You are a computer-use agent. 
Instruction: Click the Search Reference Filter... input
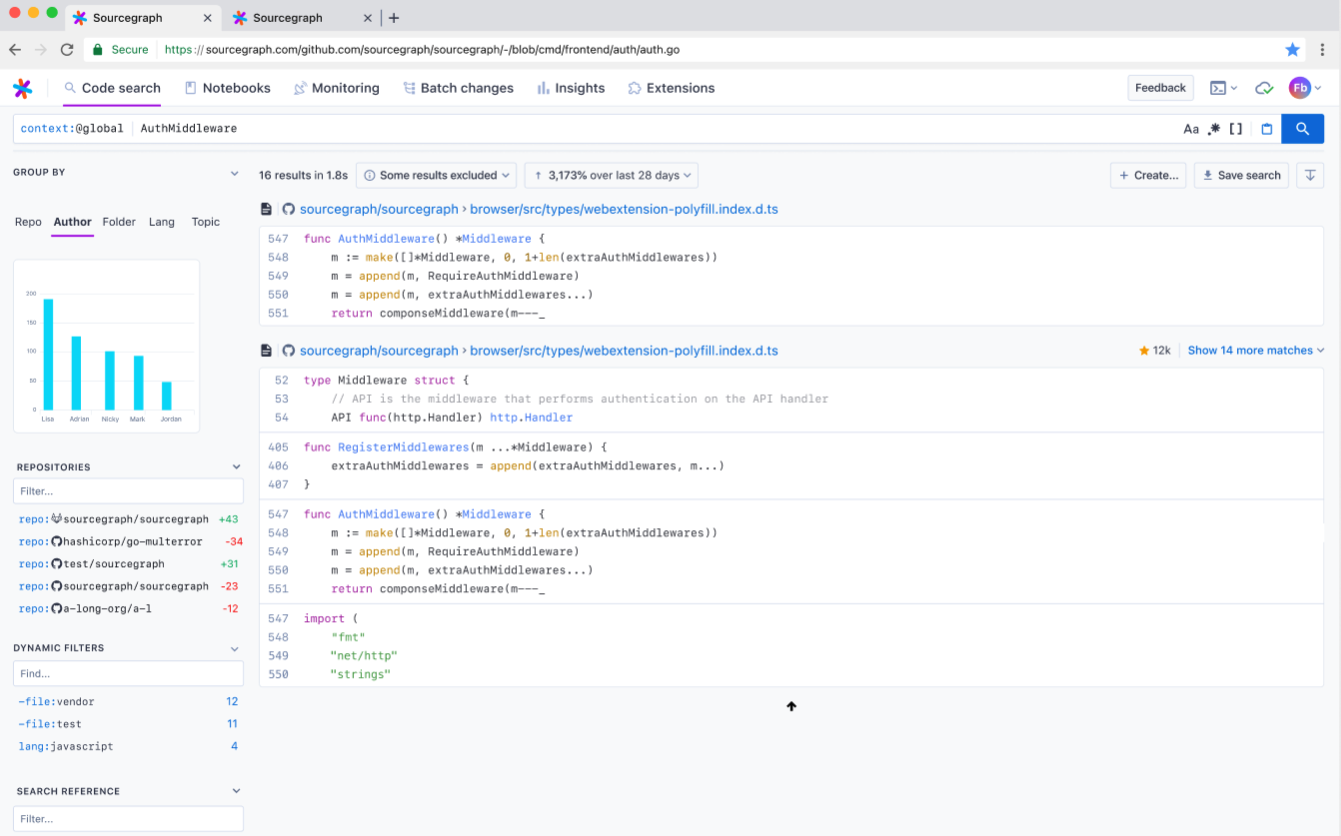point(128,819)
